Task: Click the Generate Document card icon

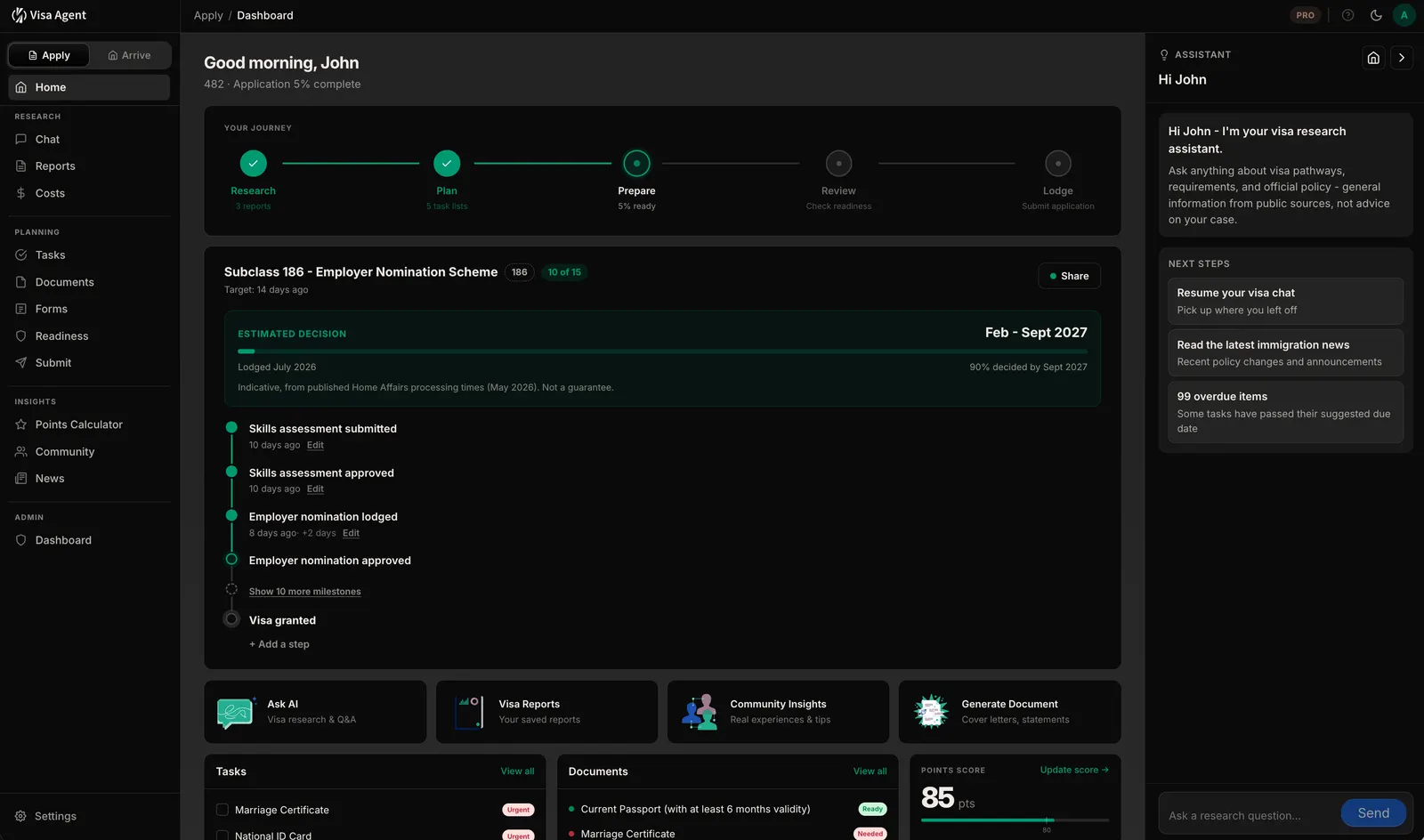Action: (931, 712)
